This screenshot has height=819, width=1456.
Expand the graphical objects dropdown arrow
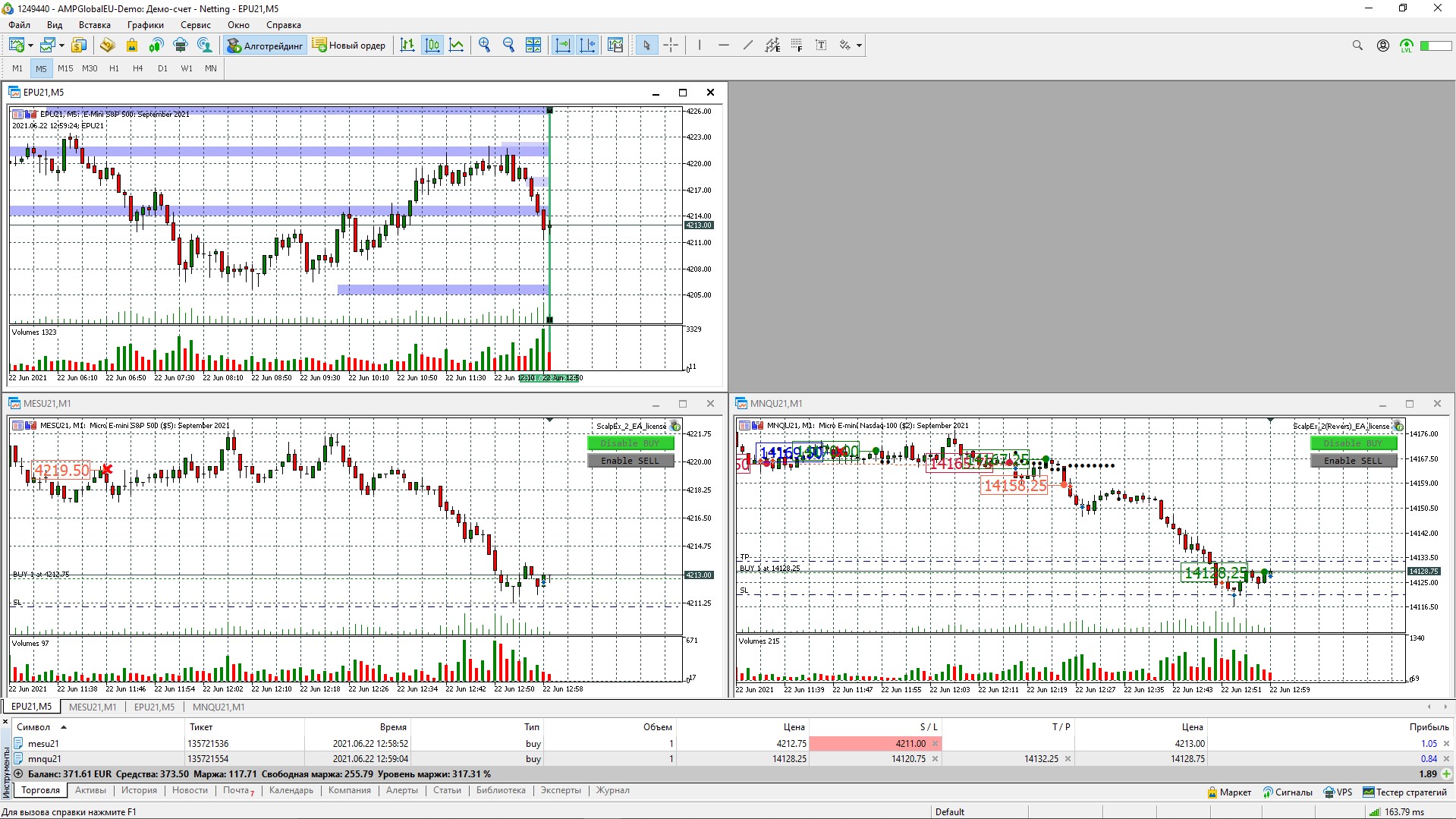pyautogui.click(x=859, y=46)
